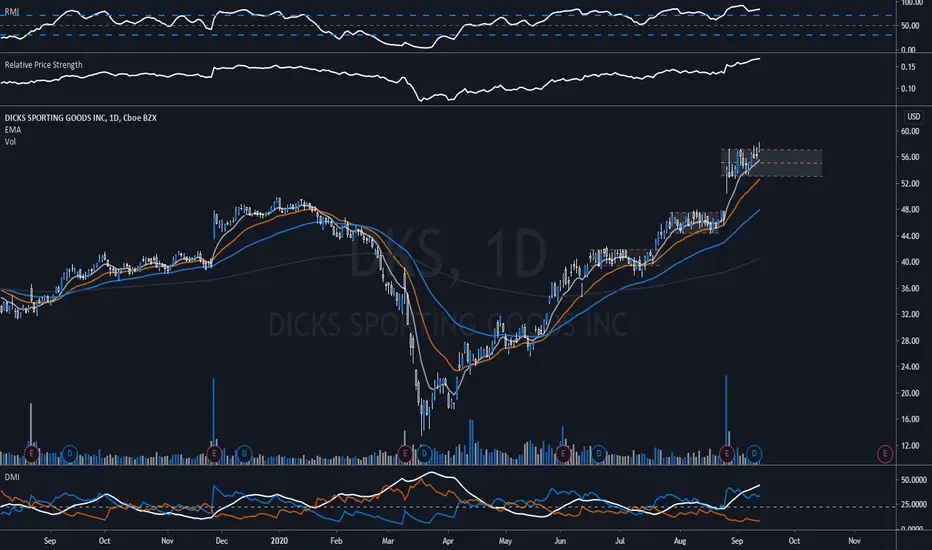Open the earnings marker in late August 2020
This screenshot has width=932, height=550.
click(x=726, y=454)
